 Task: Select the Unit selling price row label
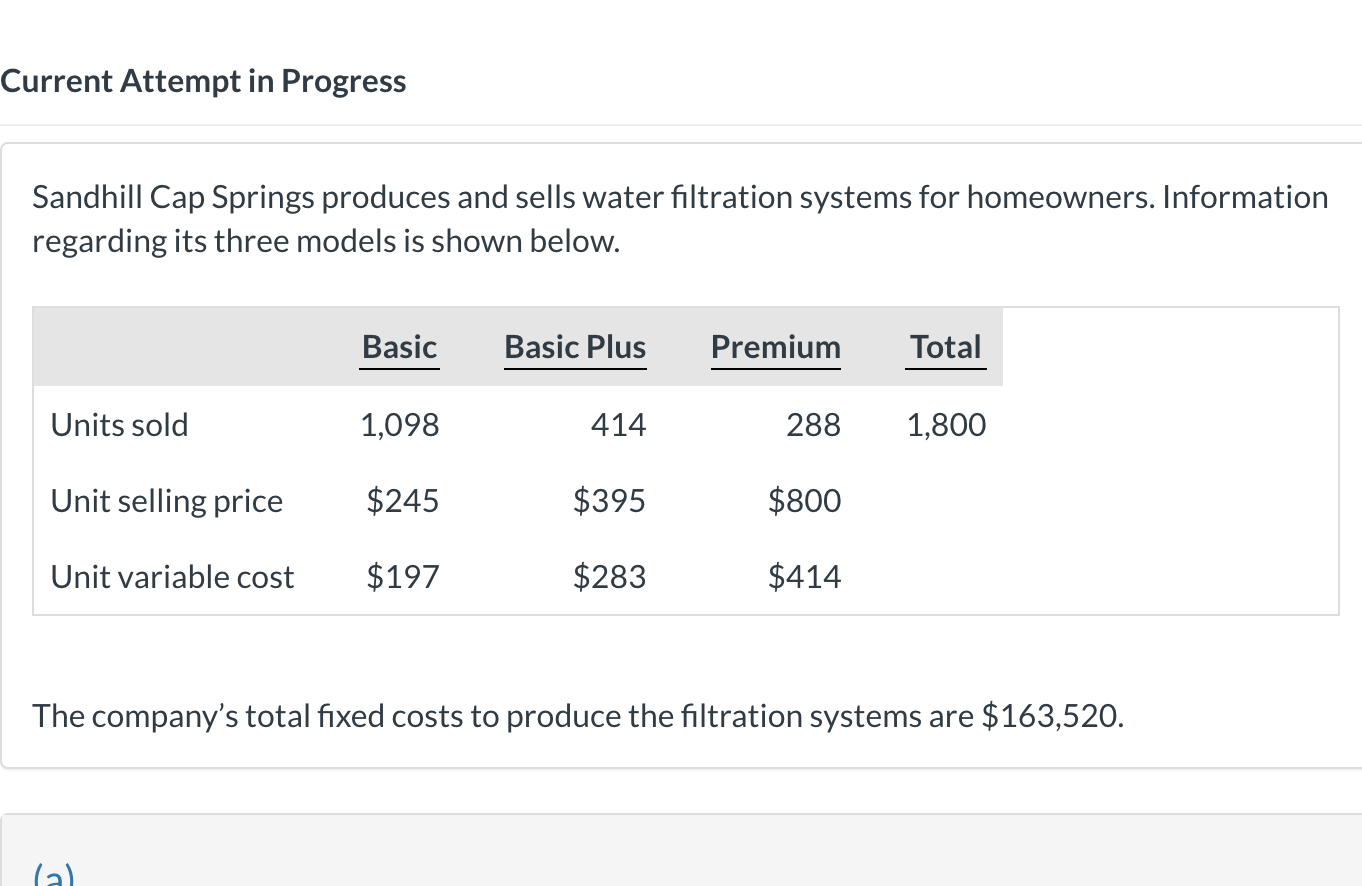coord(167,501)
